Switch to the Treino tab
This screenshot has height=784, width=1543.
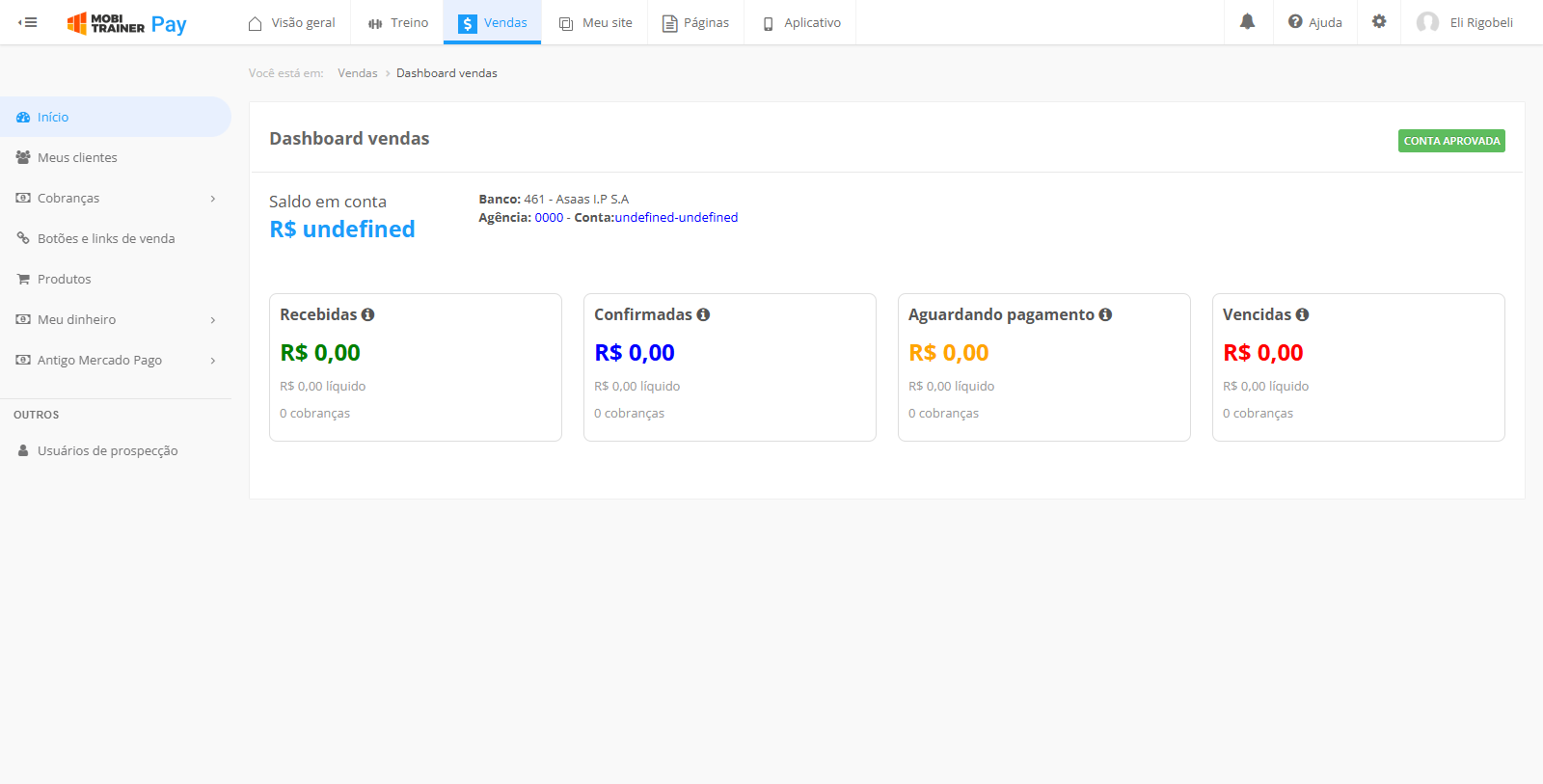397,22
